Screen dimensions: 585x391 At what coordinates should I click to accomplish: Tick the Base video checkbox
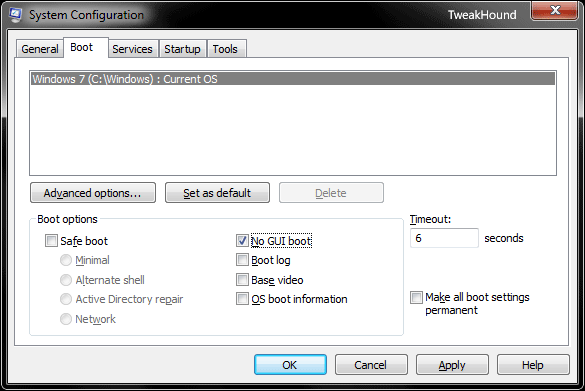(x=242, y=279)
